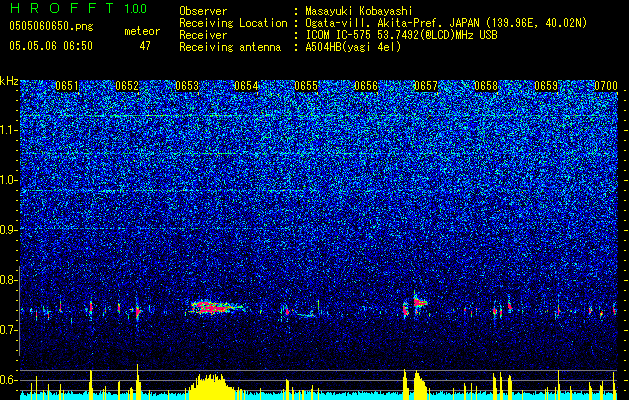Click the Ogata-vill. Akita-Pref. JAPAN location text
This screenshot has width=629, height=400.
pyautogui.click(x=446, y=23)
